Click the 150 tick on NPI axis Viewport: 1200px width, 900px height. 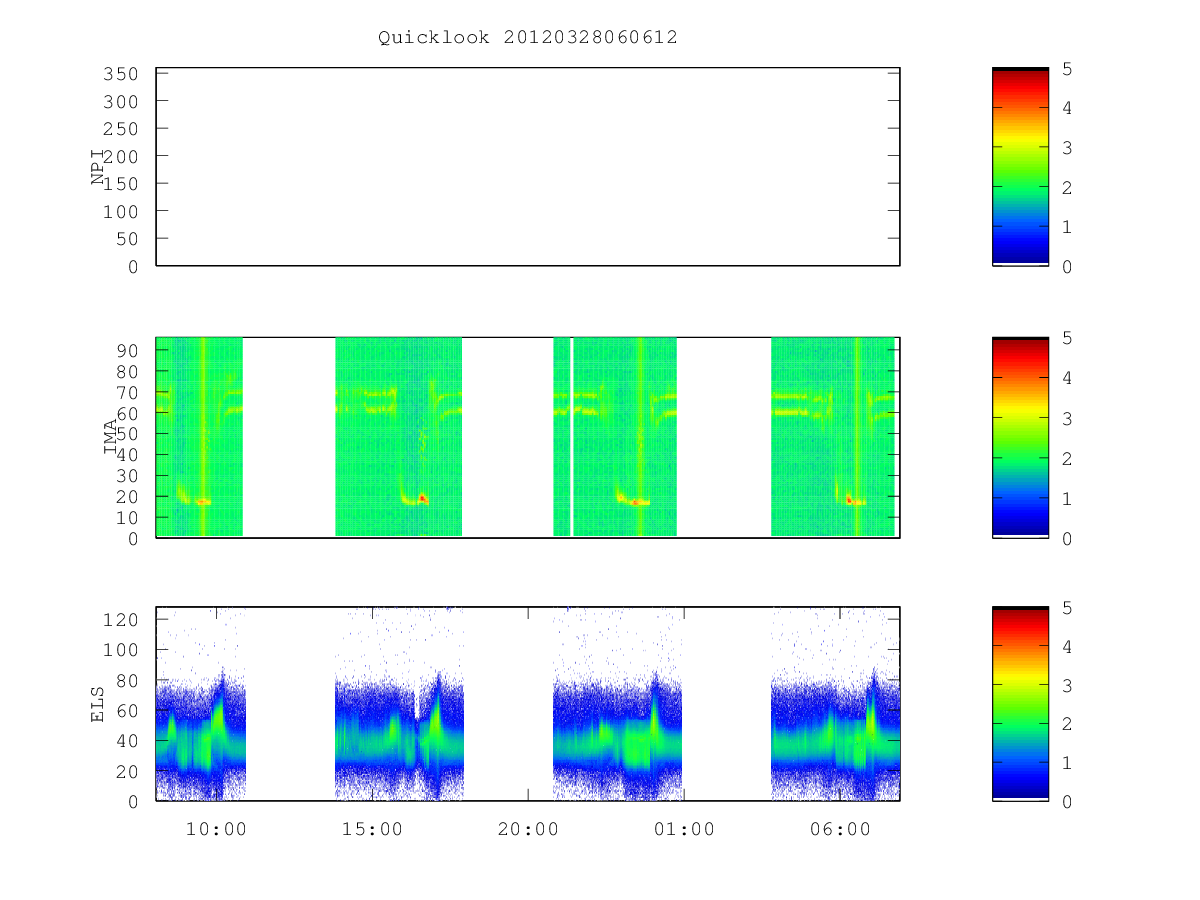pos(120,184)
